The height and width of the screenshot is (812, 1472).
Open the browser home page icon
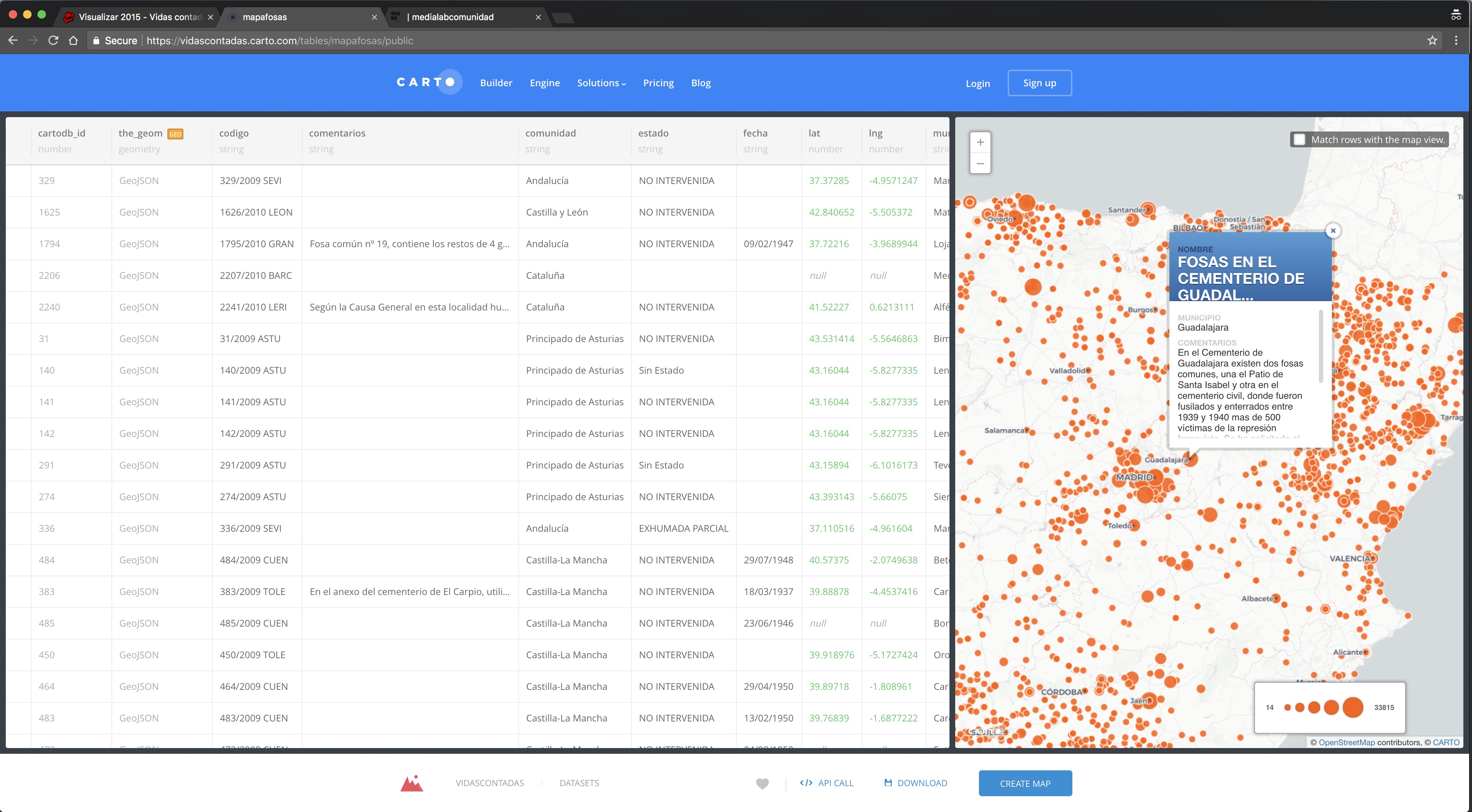coord(73,41)
